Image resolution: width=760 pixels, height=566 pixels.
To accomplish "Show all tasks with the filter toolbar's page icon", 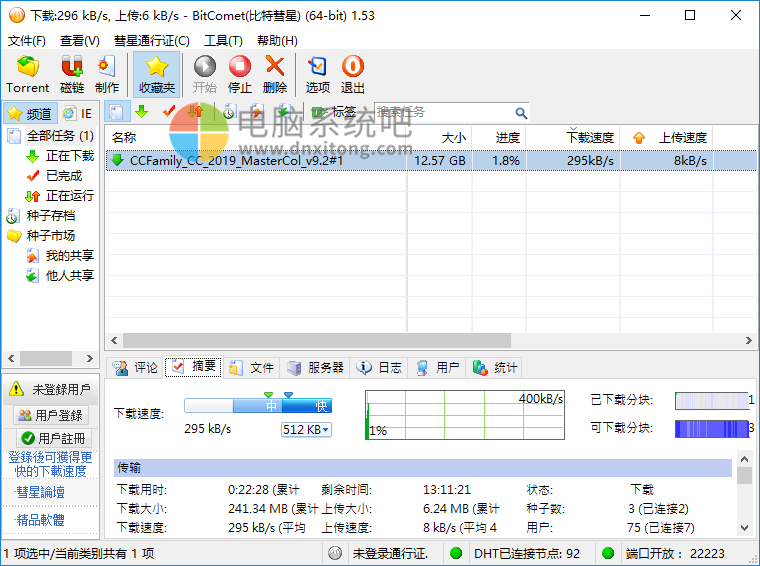I will pos(117,112).
